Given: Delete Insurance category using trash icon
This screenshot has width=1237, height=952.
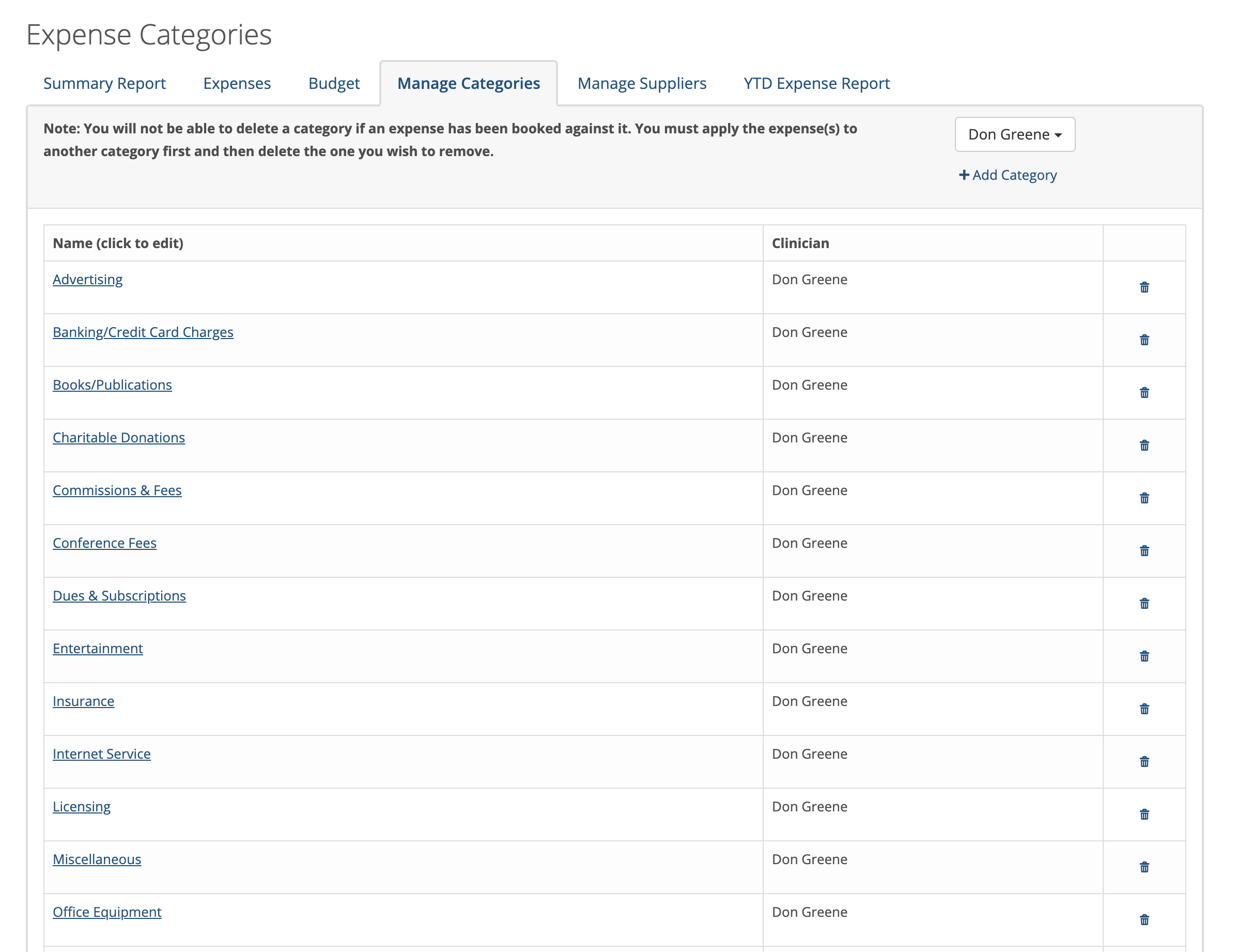Looking at the screenshot, I should [x=1144, y=709].
